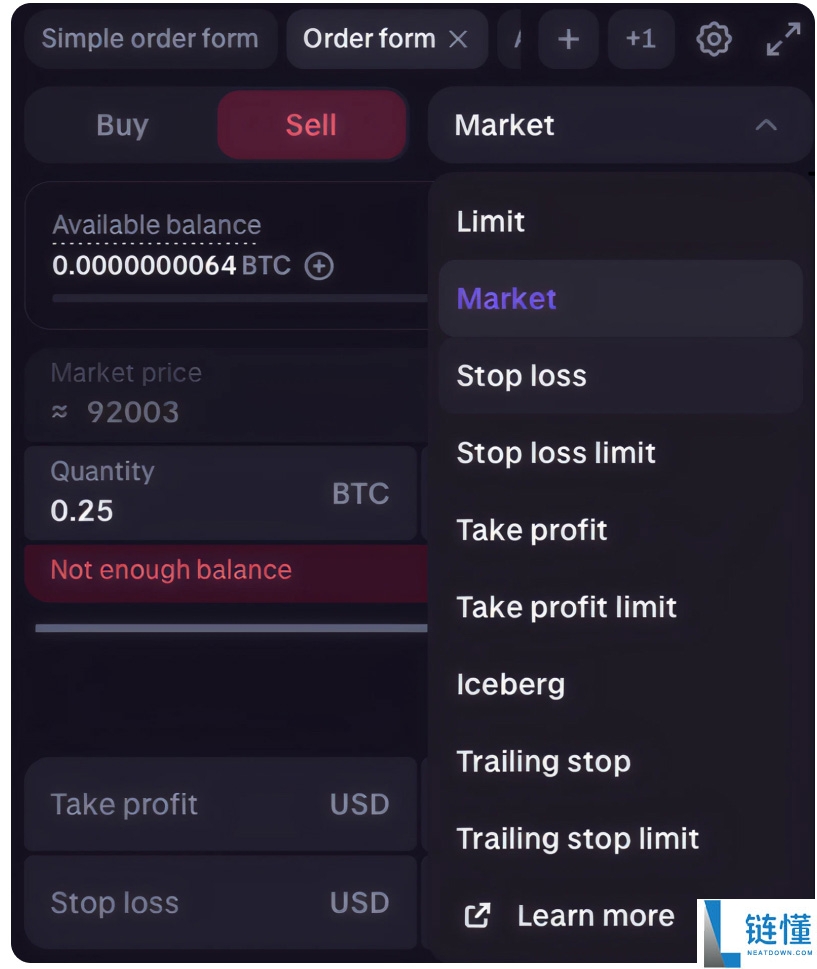
Task: Click the Learn more external link icon
Action: 478,915
